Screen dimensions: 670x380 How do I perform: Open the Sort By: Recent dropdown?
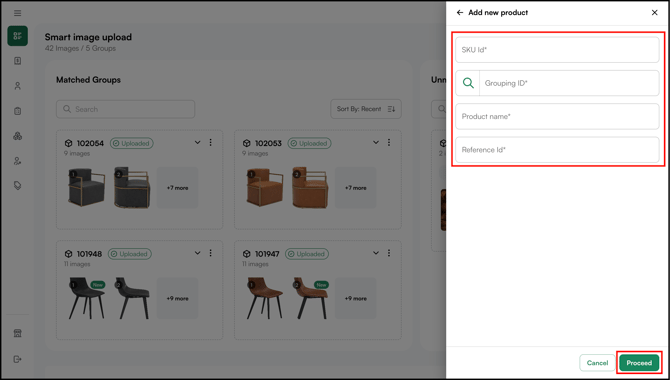click(366, 109)
